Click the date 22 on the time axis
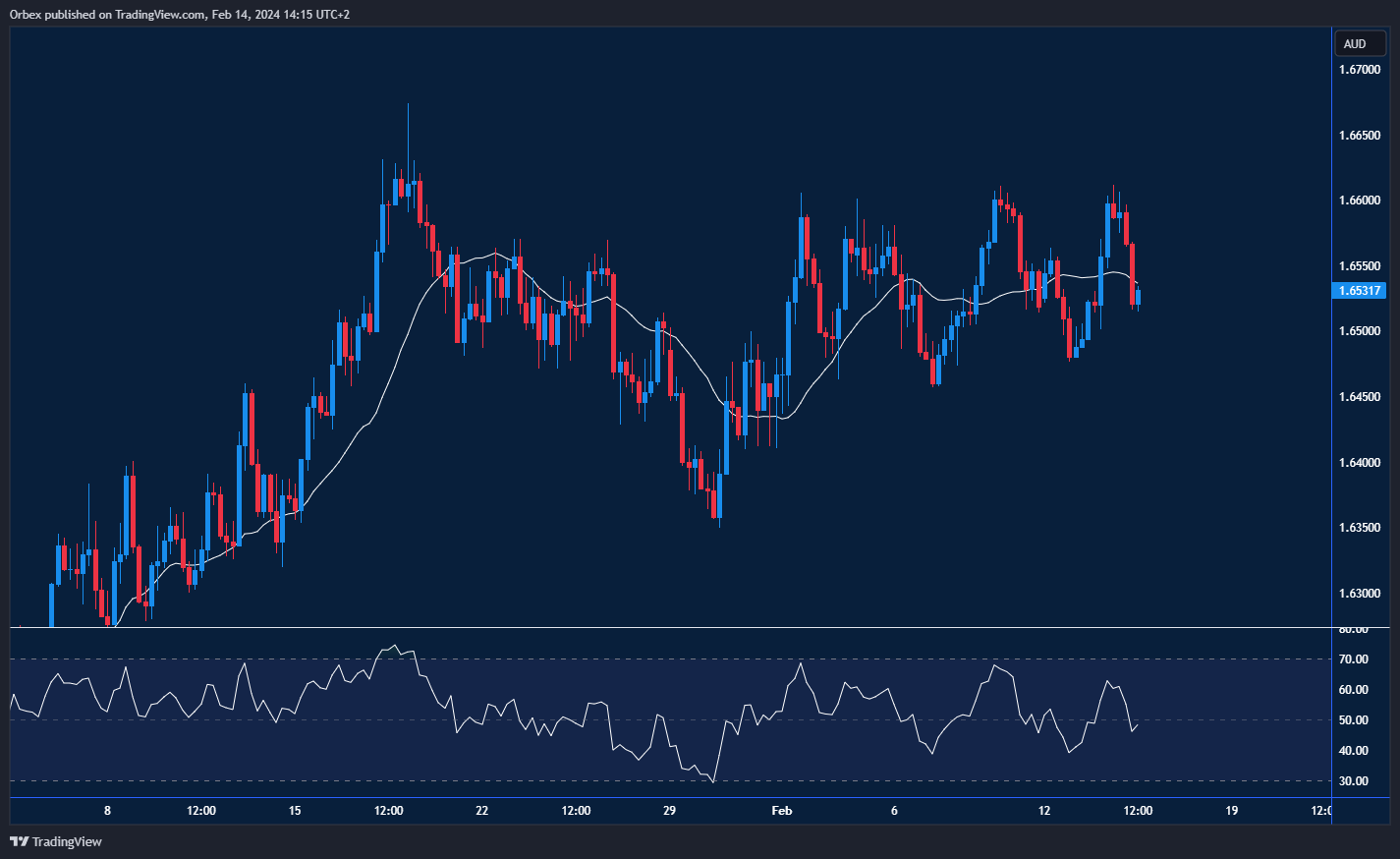1400x859 pixels. [481, 811]
